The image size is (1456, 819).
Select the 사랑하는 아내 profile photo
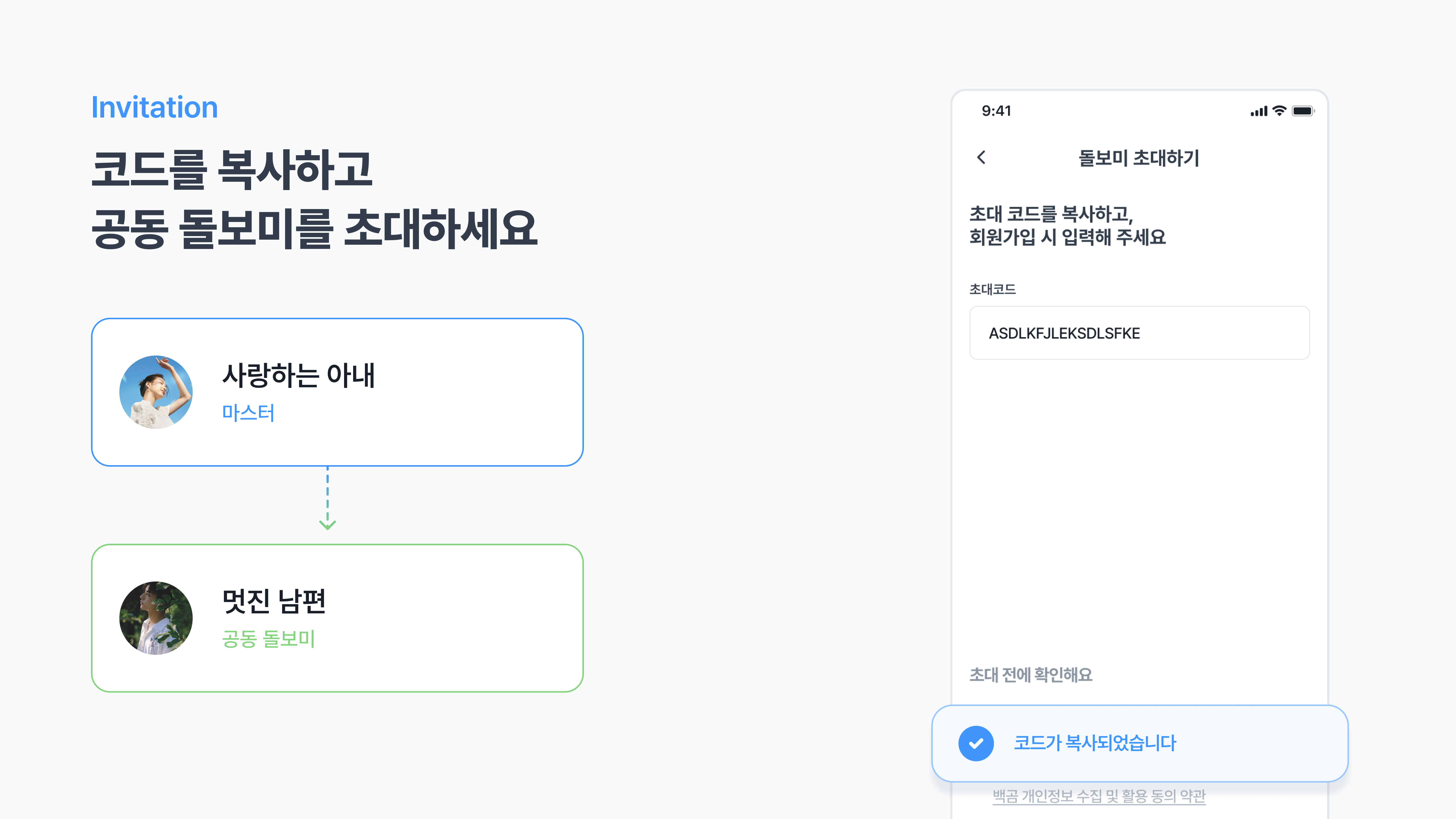(x=156, y=392)
